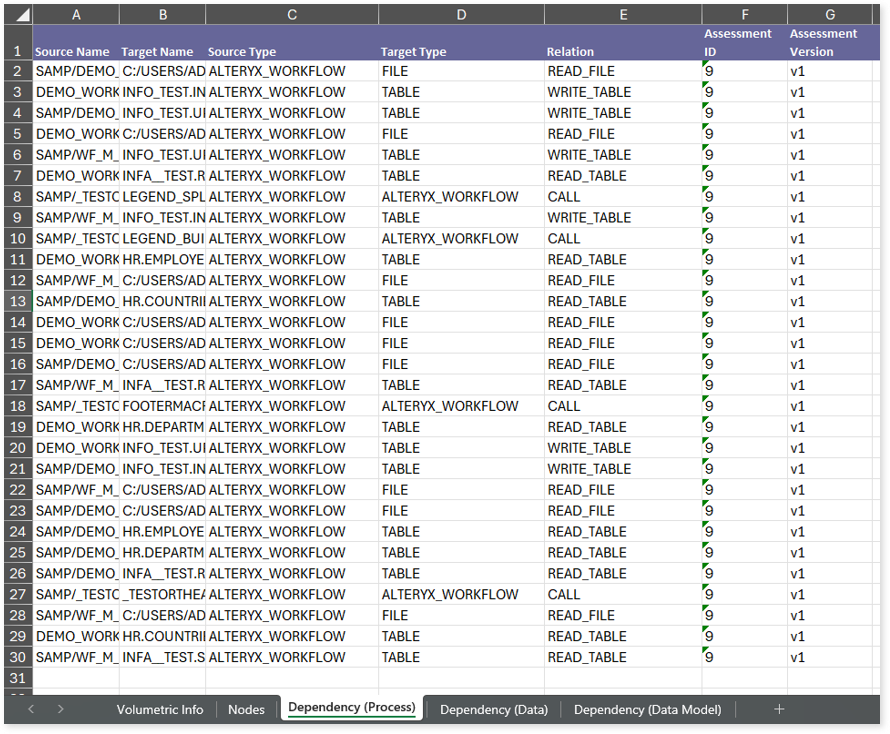Select column C header
890x734 pixels.
[292, 15]
